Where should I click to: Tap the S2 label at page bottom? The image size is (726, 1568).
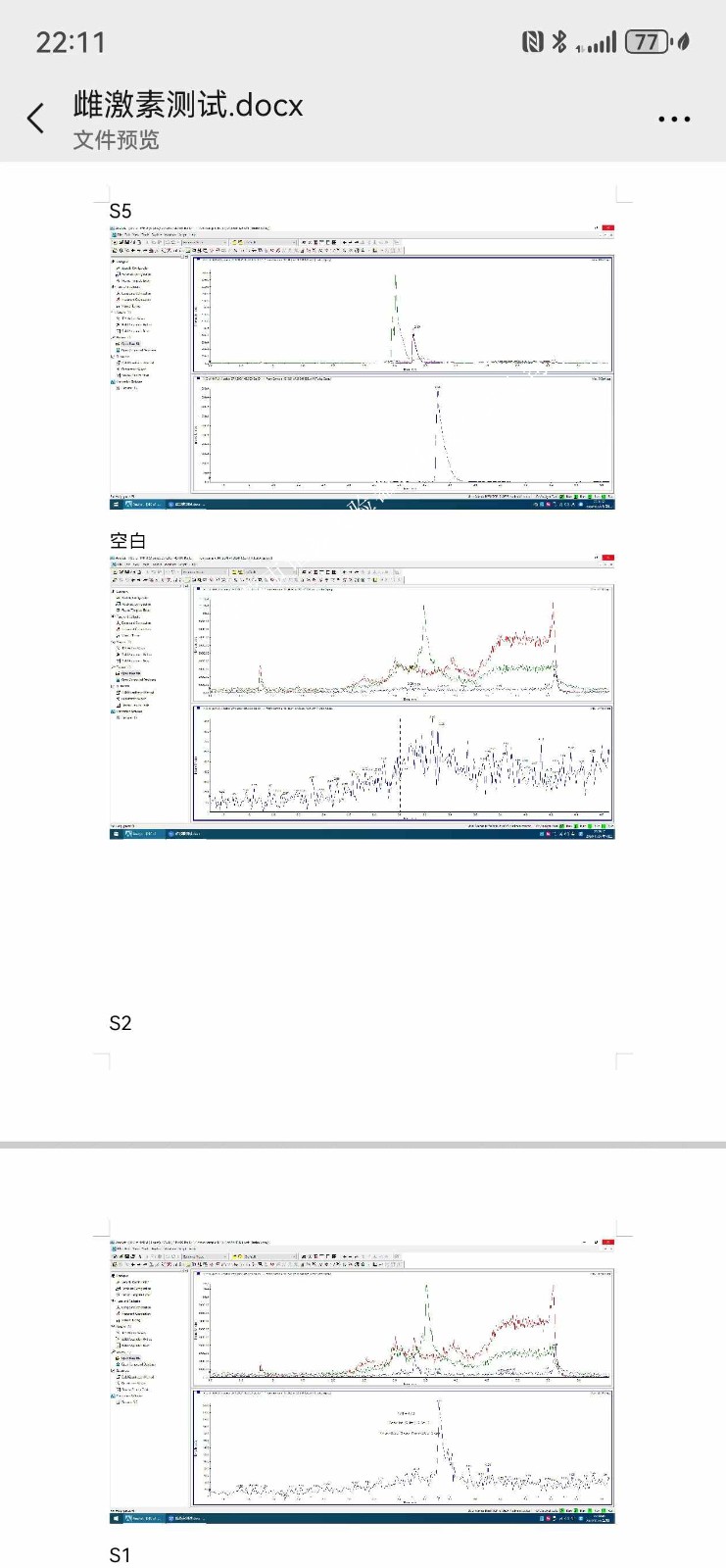pyautogui.click(x=121, y=1023)
